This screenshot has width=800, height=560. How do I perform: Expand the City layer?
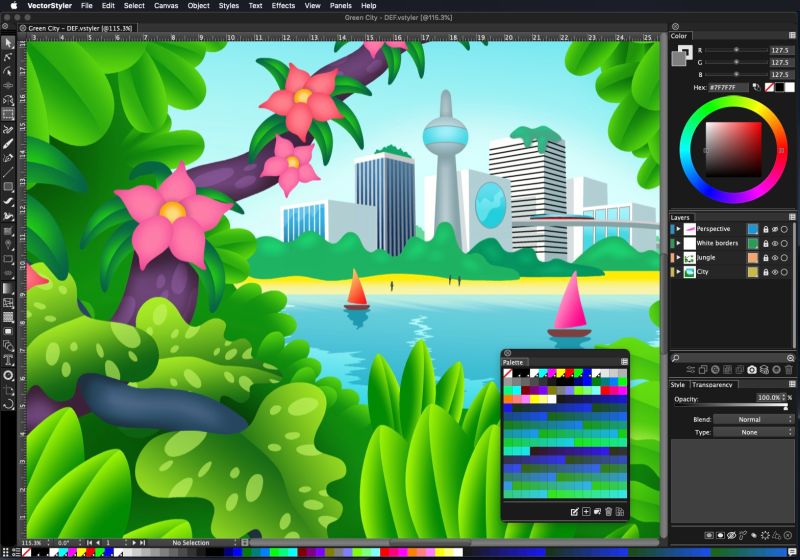(678, 272)
